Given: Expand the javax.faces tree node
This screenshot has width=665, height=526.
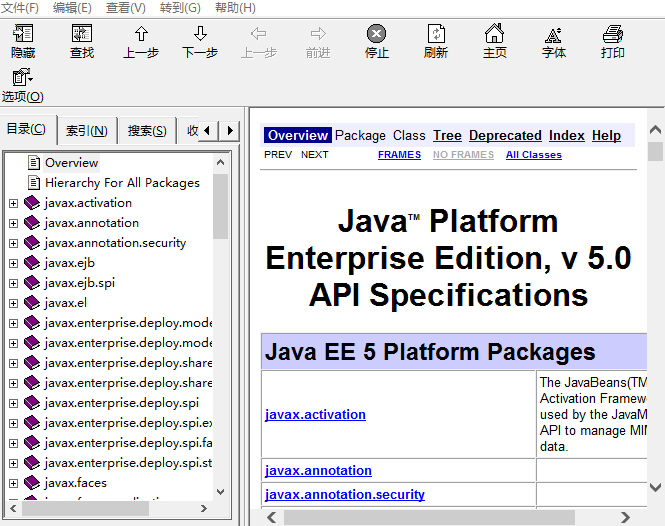Looking at the screenshot, I should pyautogui.click(x=14, y=483).
